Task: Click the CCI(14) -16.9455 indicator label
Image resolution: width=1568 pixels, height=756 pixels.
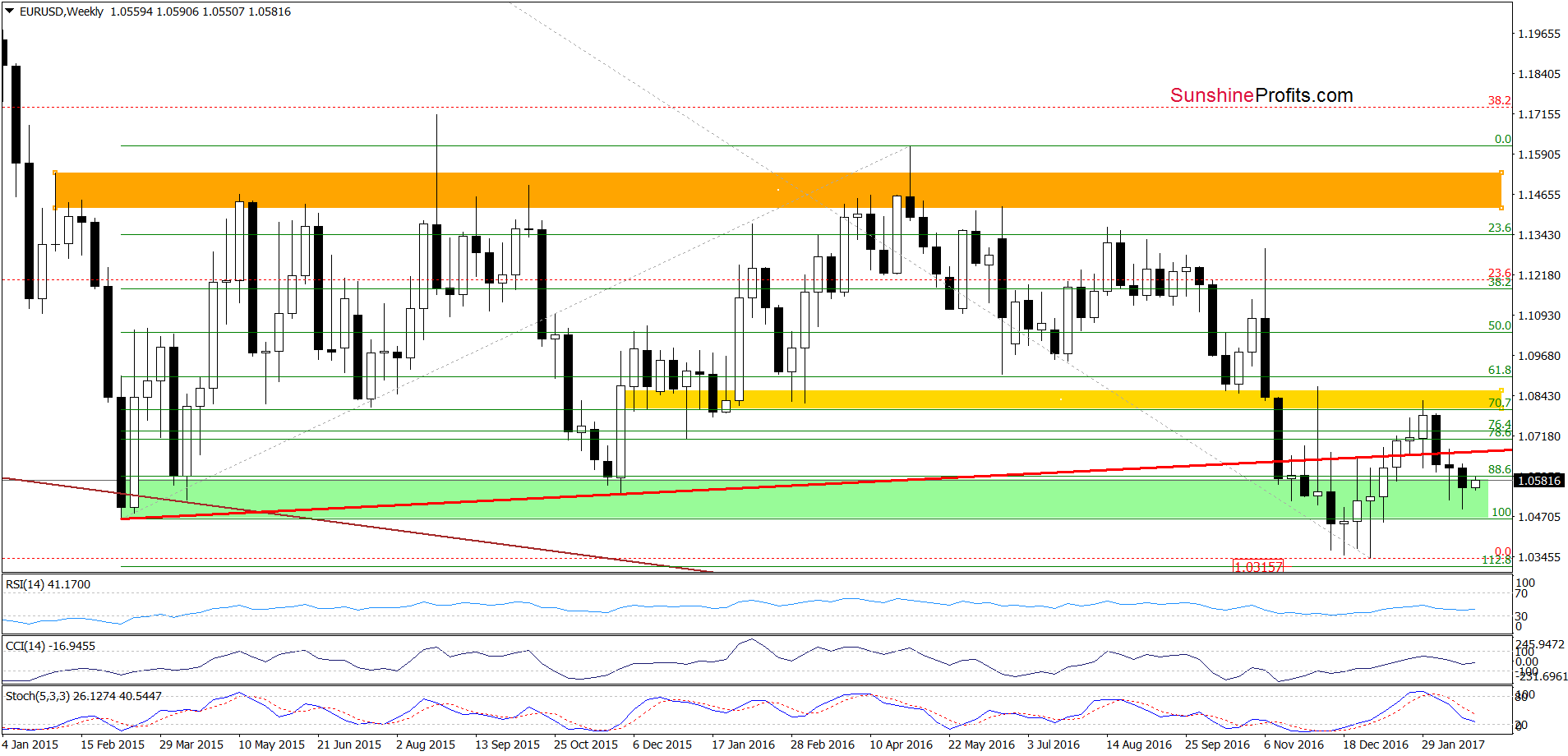Action: (50, 646)
